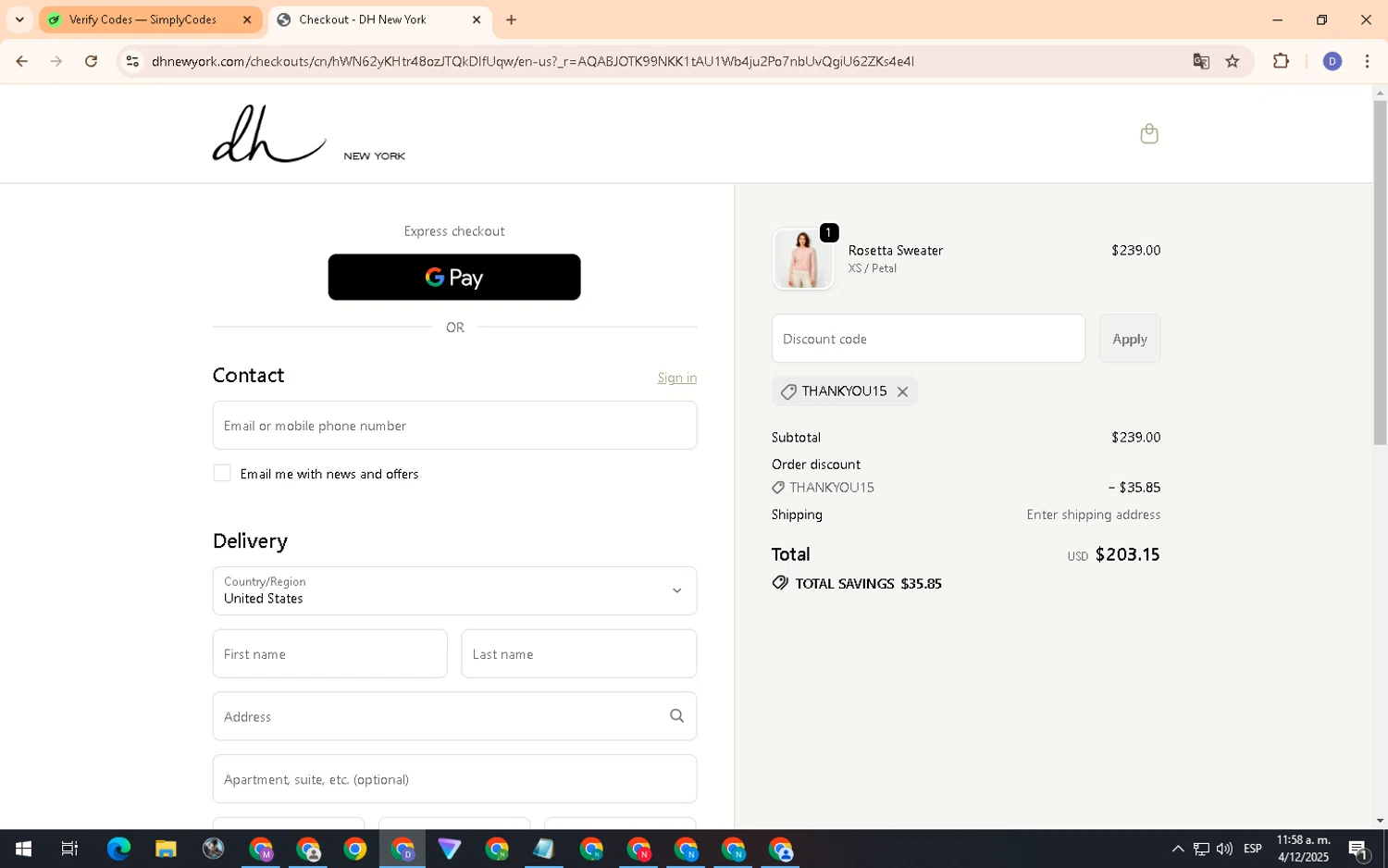Remove the THANKYOU15 discount code
Image resolution: width=1388 pixels, height=868 pixels.
tap(902, 391)
